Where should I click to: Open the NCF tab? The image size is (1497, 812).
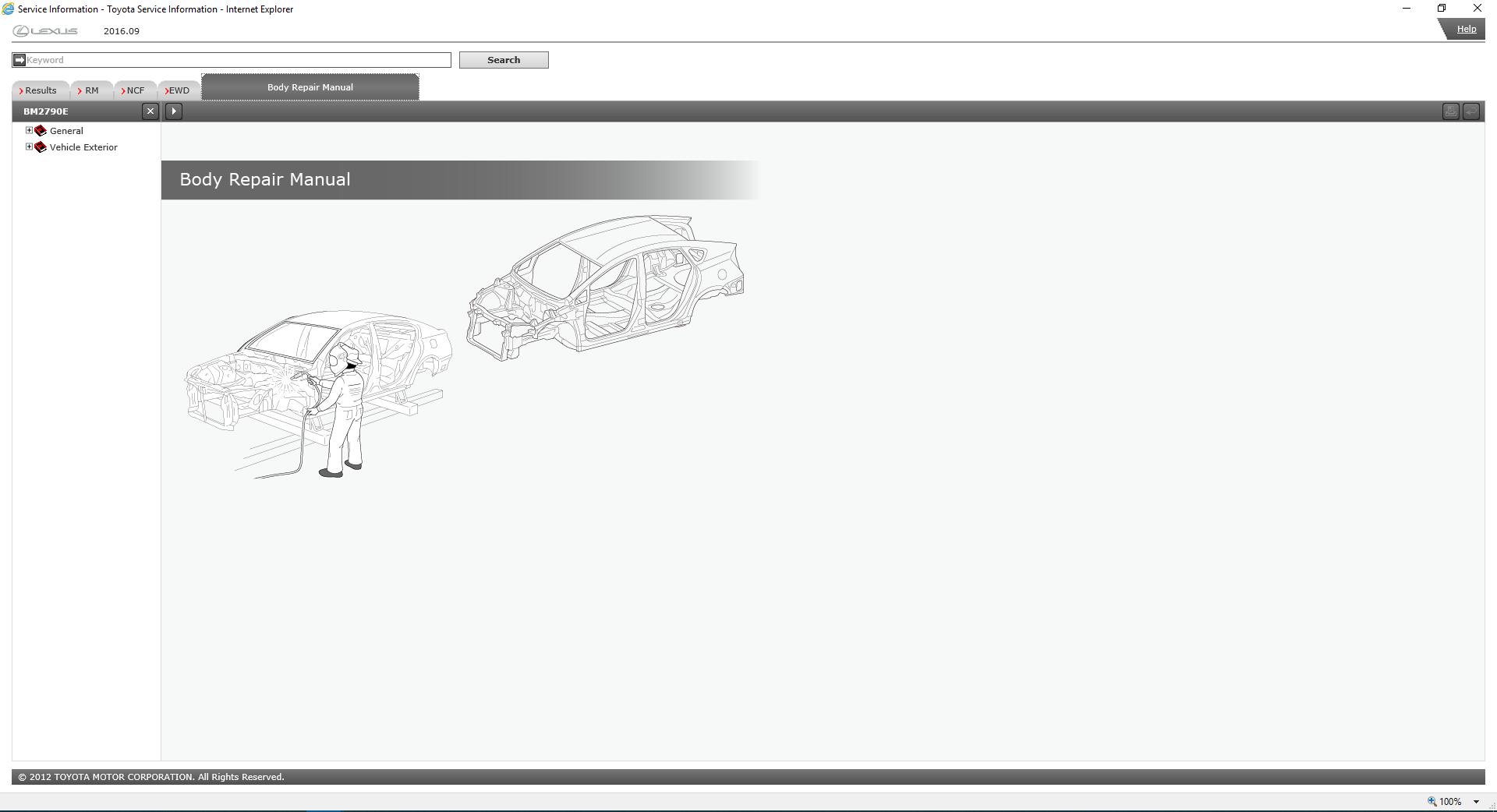coord(134,90)
